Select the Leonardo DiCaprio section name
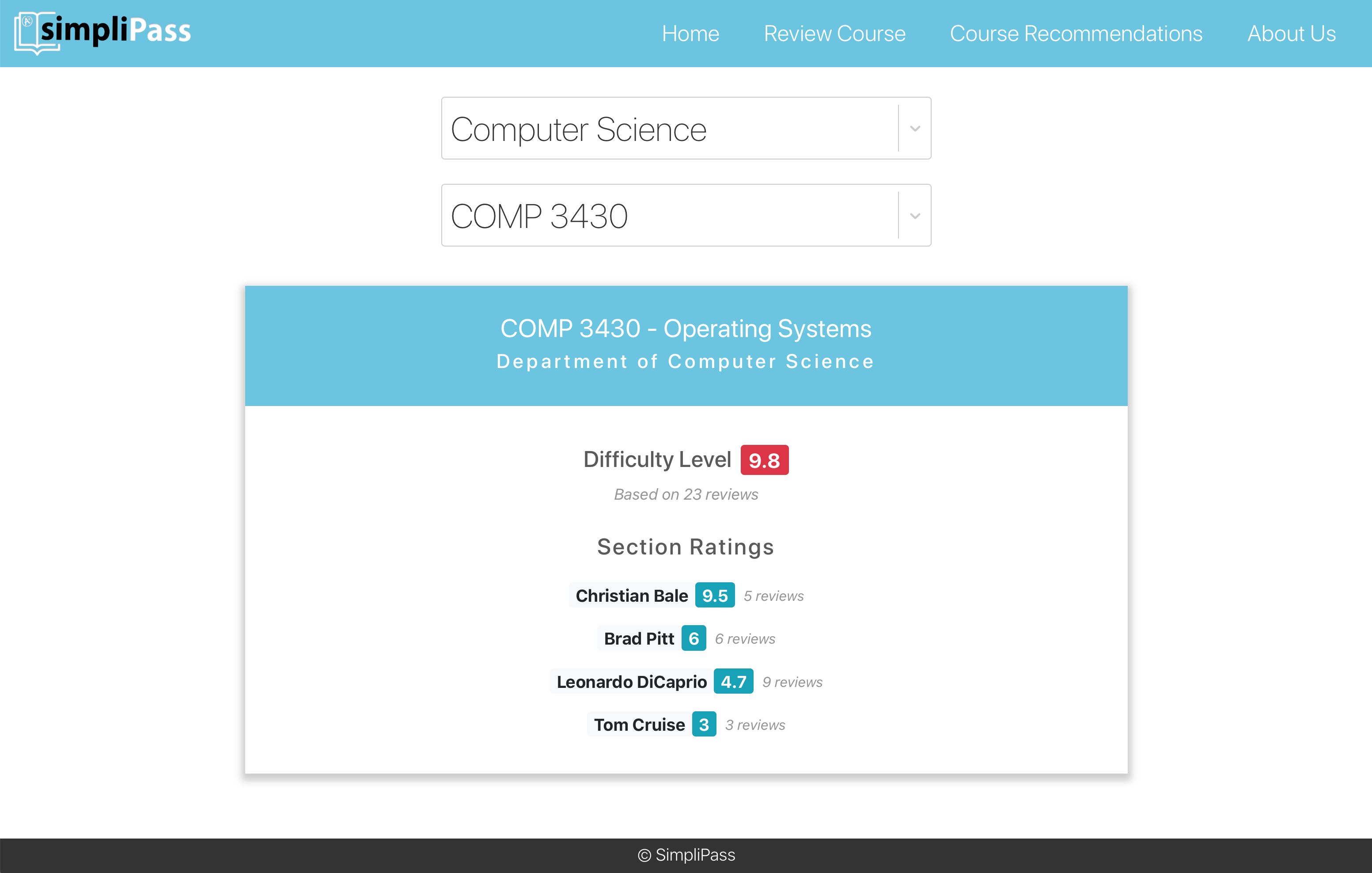The image size is (1372, 873). [631, 682]
